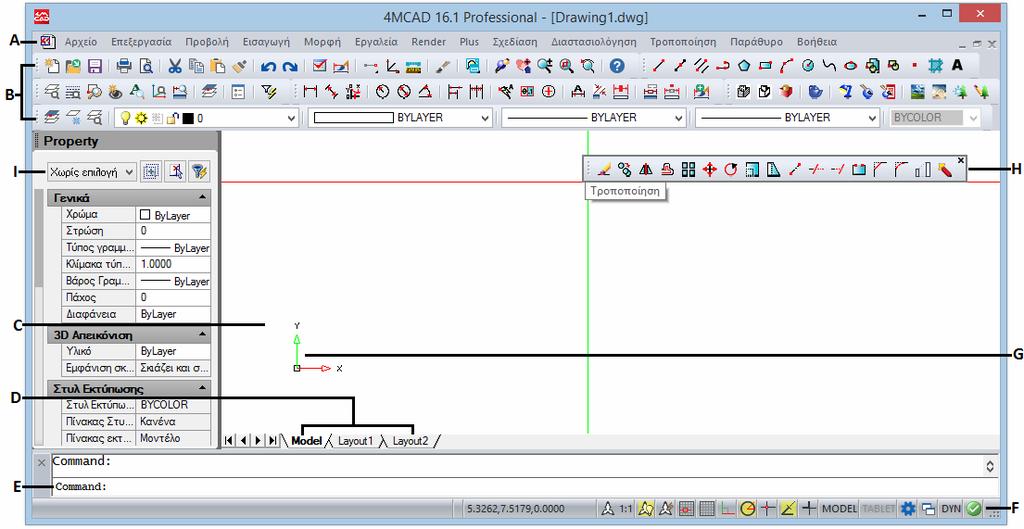Screen dimensions: 1024x529
Task: Toggle snap in status bar
Action: click(686, 508)
